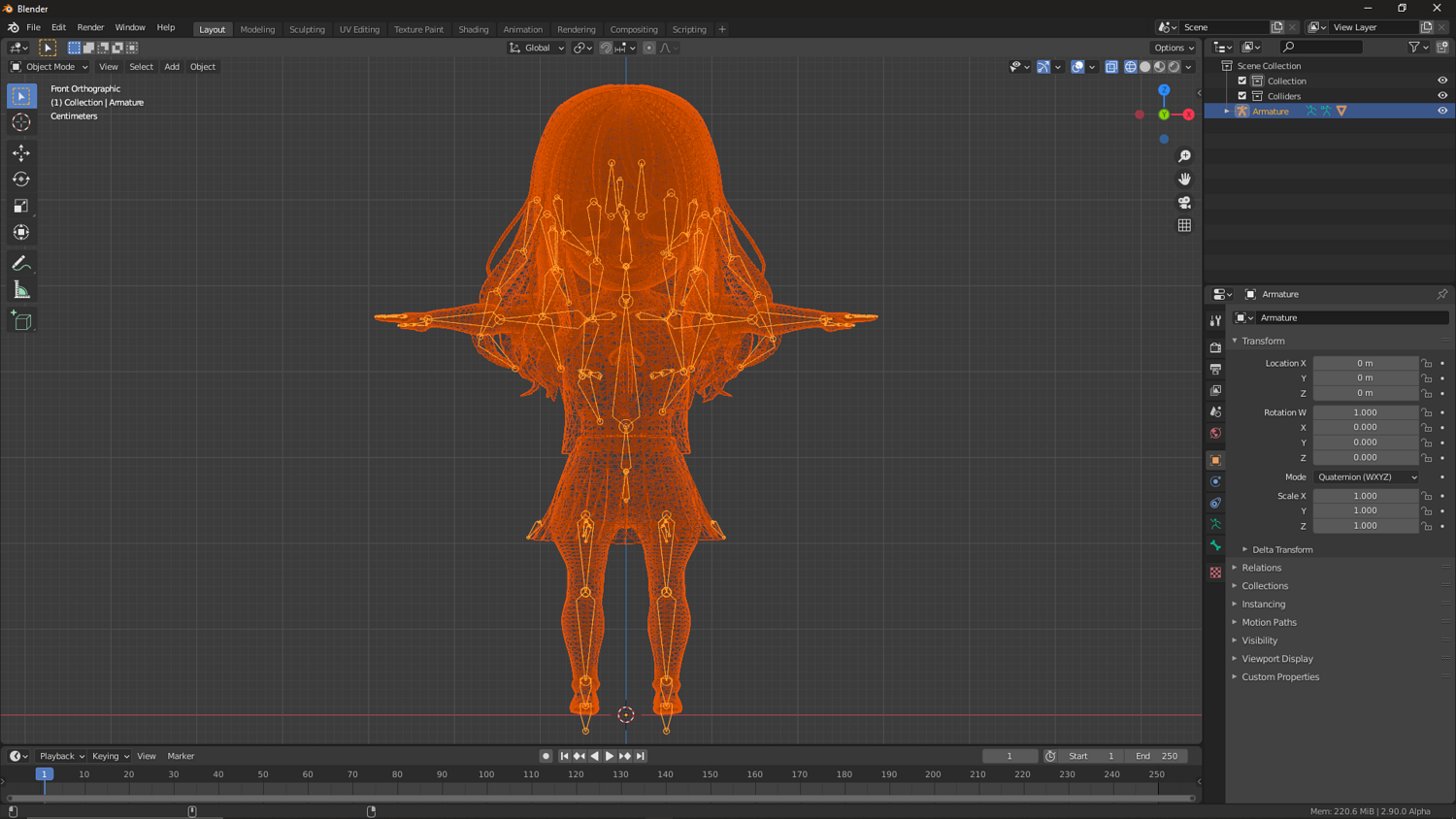Select the Move tool in toolbar
The height and width of the screenshot is (819, 1456).
[x=21, y=153]
